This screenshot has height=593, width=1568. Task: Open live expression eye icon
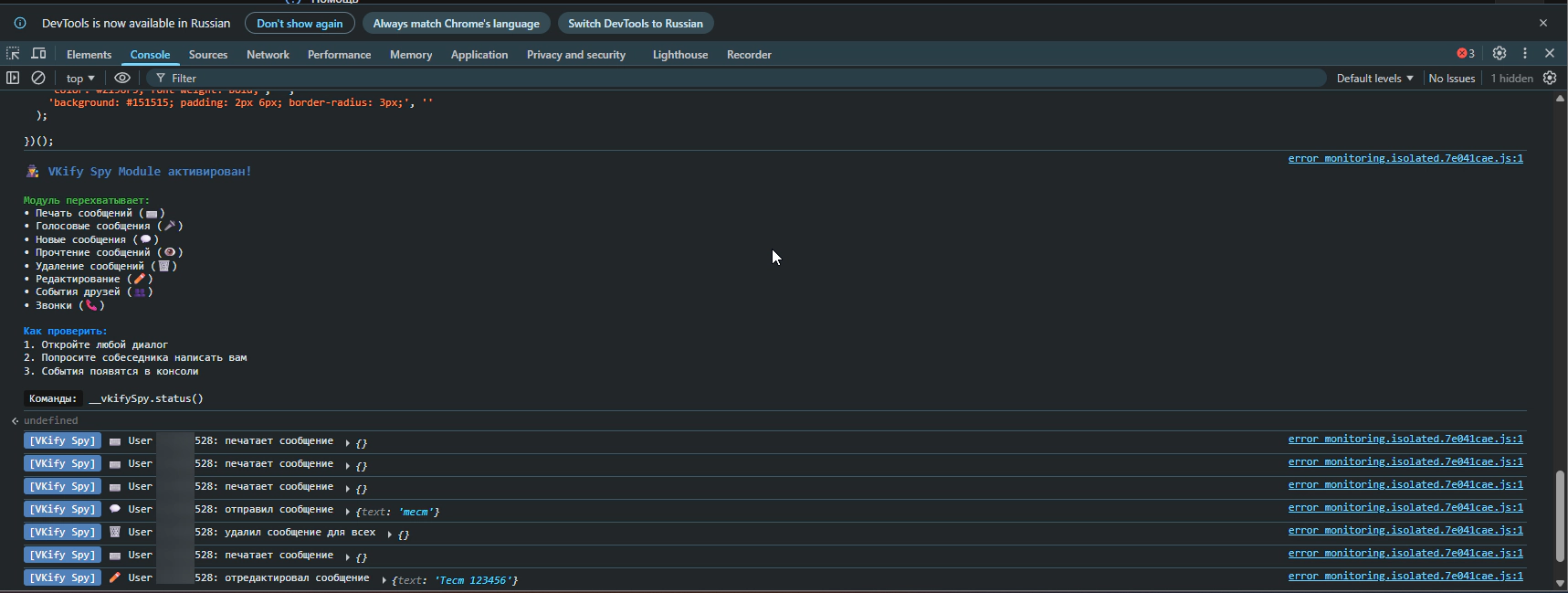(121, 78)
